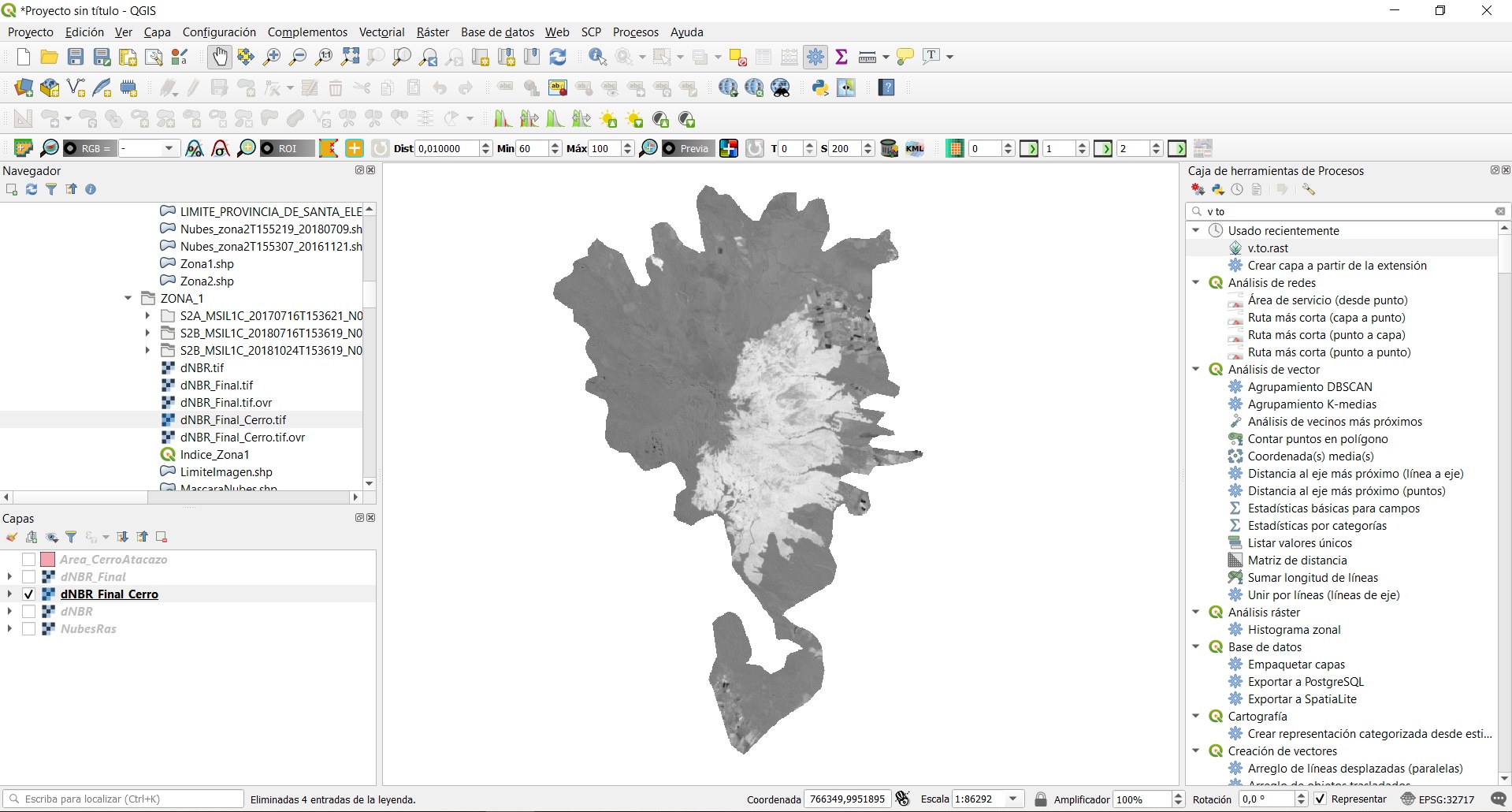1512x812 pixels.
Task: Clear the toolbox search with the X button
Action: pyautogui.click(x=1499, y=211)
